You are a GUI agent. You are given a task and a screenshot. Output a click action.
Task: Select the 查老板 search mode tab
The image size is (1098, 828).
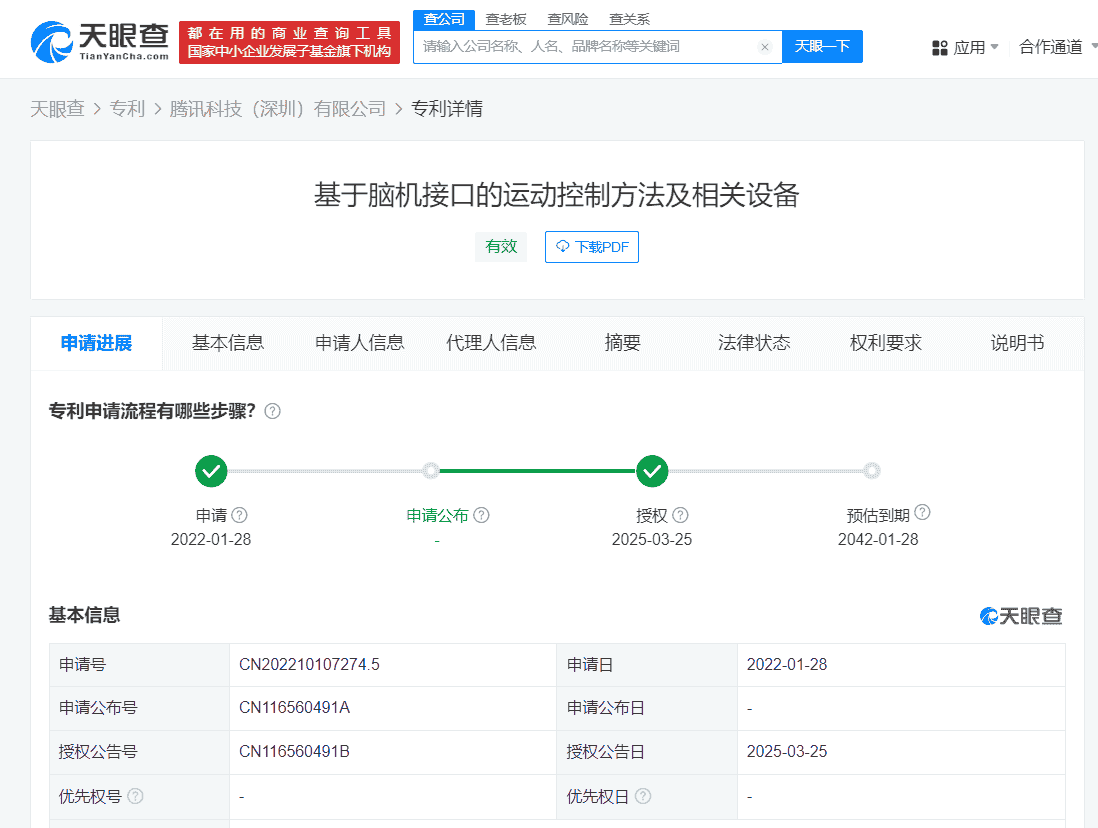(506, 19)
